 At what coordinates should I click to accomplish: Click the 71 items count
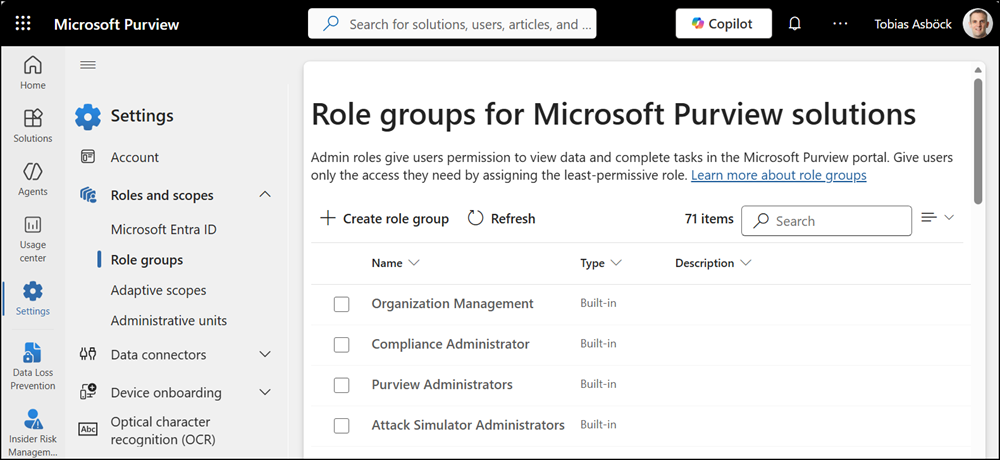tap(709, 219)
